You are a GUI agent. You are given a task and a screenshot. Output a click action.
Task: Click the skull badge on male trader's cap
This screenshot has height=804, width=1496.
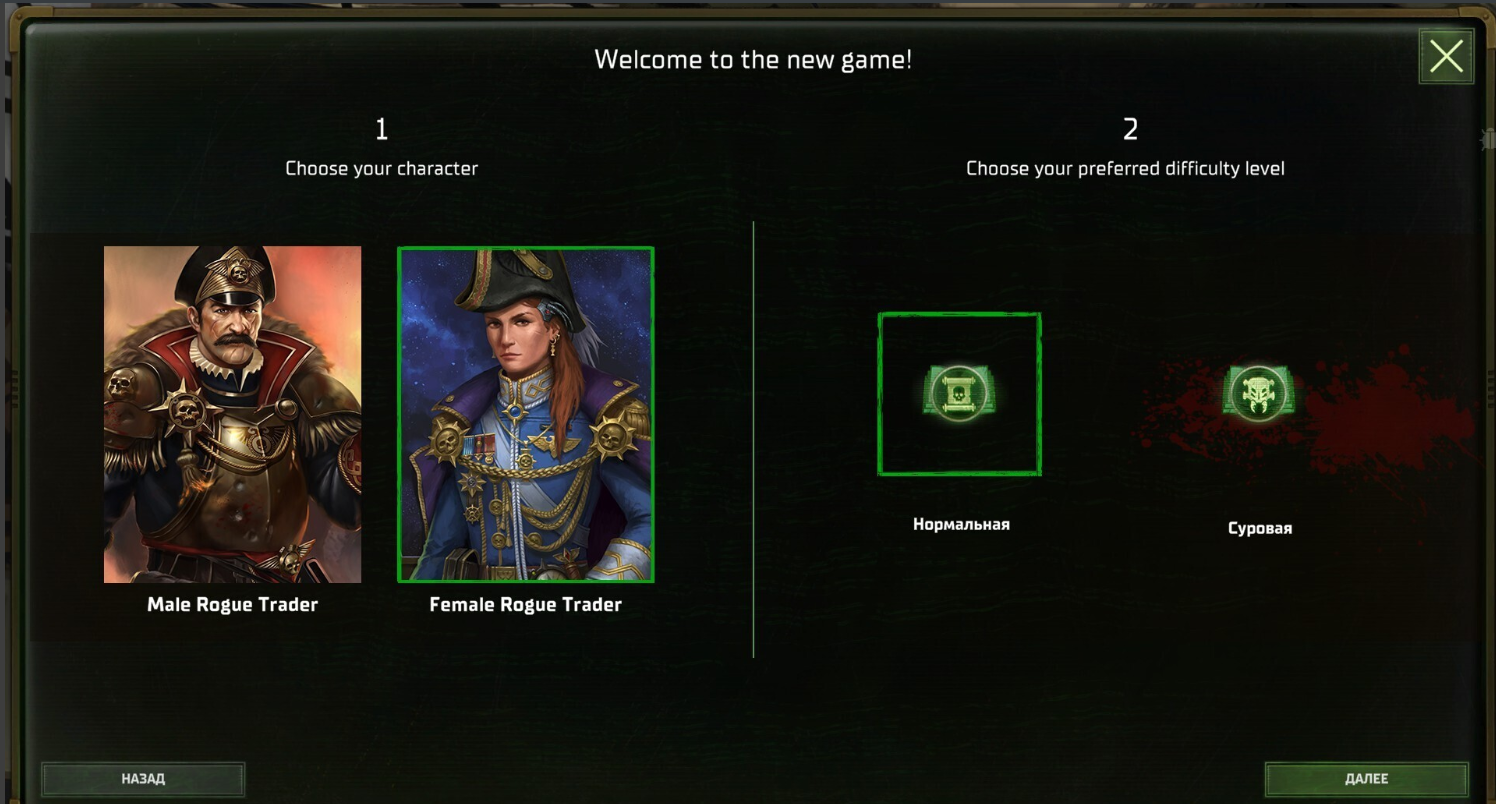[238, 269]
